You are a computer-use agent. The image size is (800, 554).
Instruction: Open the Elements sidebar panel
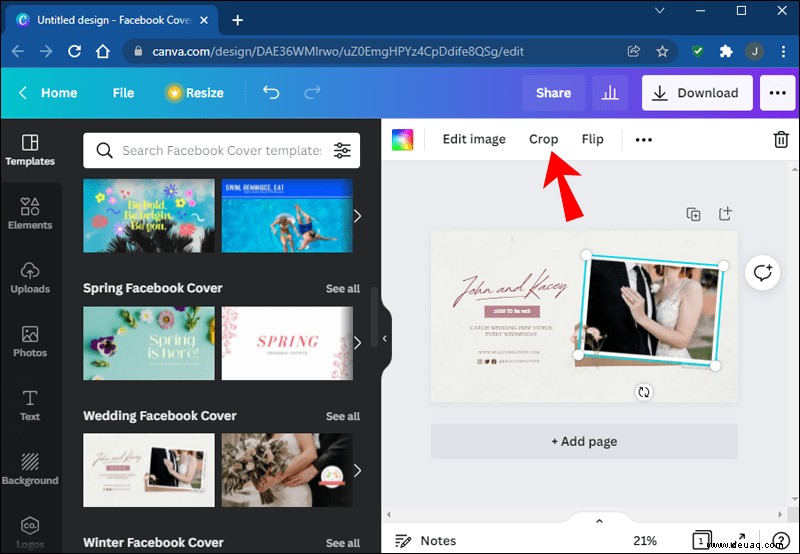30,213
